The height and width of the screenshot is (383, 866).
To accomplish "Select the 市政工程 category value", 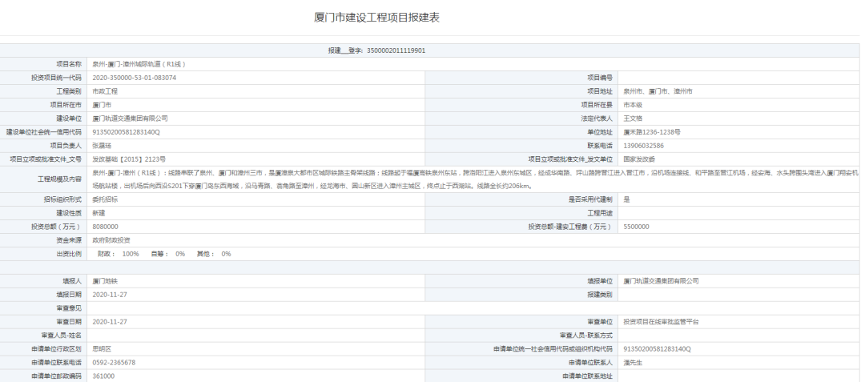I will click(105, 91).
